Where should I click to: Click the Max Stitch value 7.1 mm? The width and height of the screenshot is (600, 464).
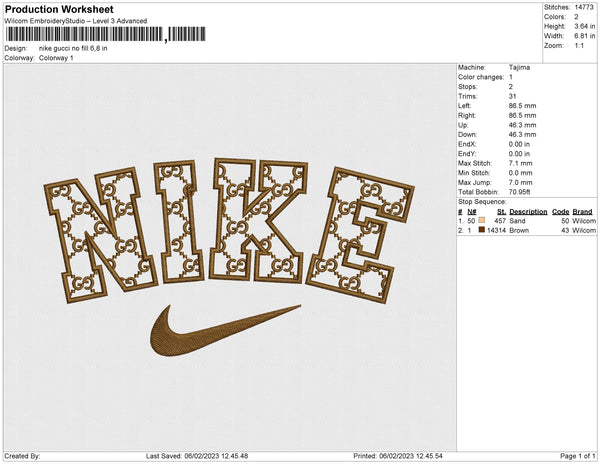pos(520,163)
